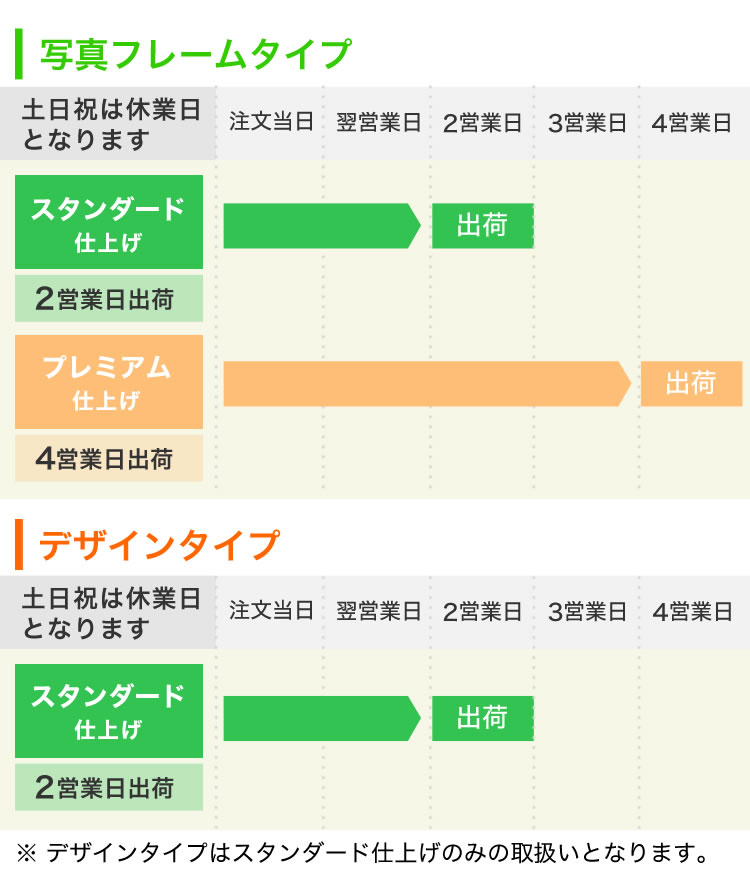Click 3営業日 column header in デザインタイプ table
750x869 pixels.
587,612
